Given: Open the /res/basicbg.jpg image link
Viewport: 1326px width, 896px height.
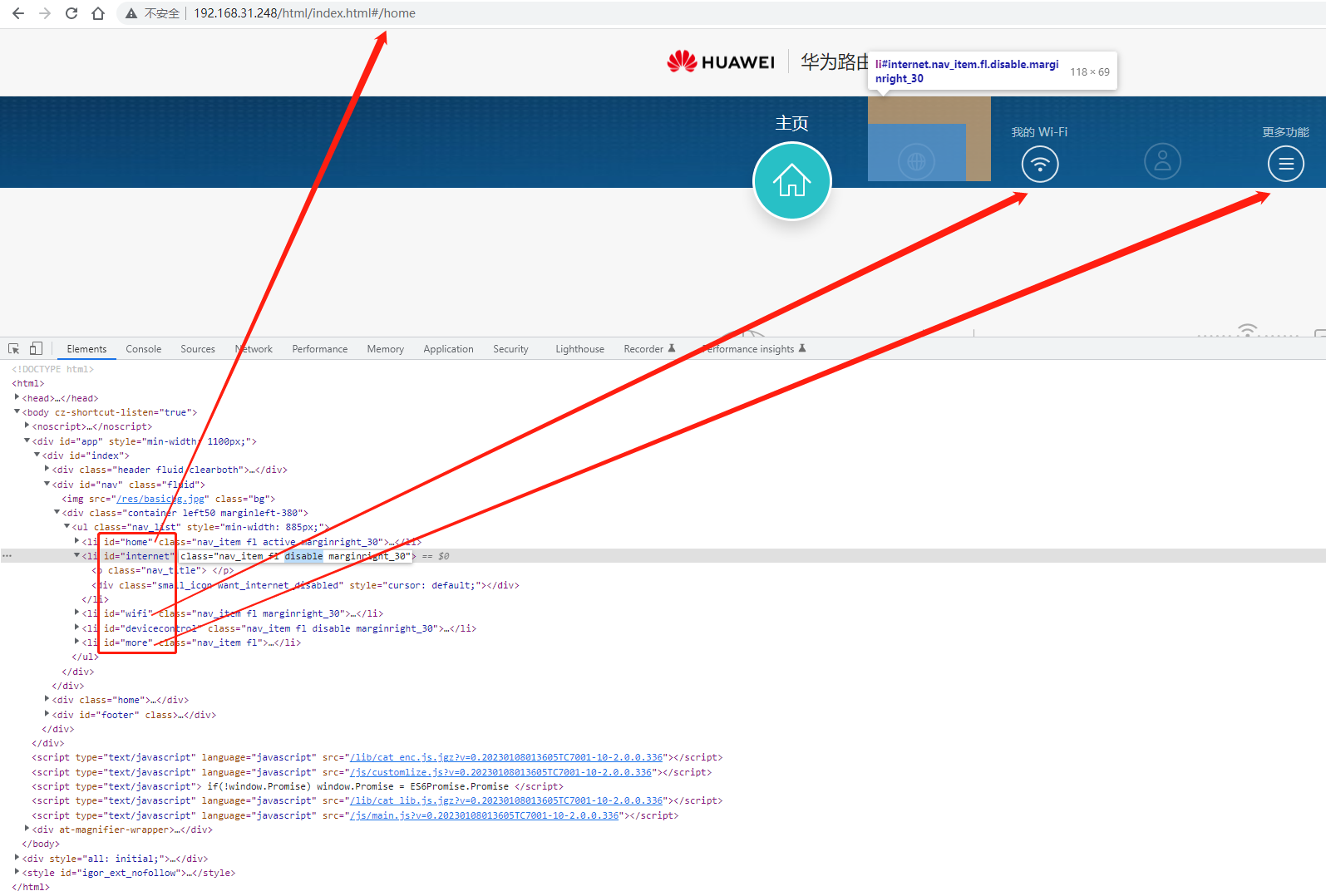Looking at the screenshot, I should pos(160,499).
